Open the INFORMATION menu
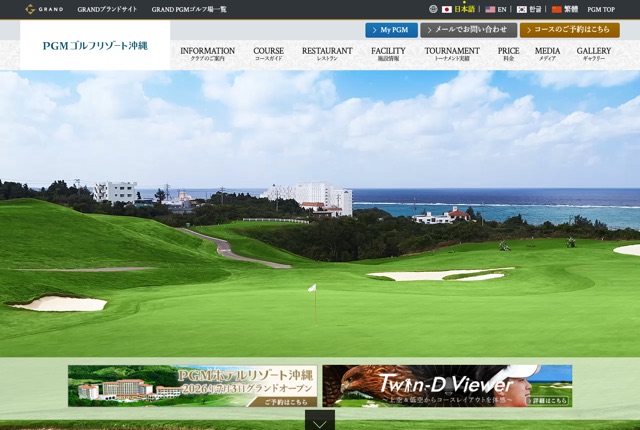Screen dimensions: 640x430 [207, 54]
